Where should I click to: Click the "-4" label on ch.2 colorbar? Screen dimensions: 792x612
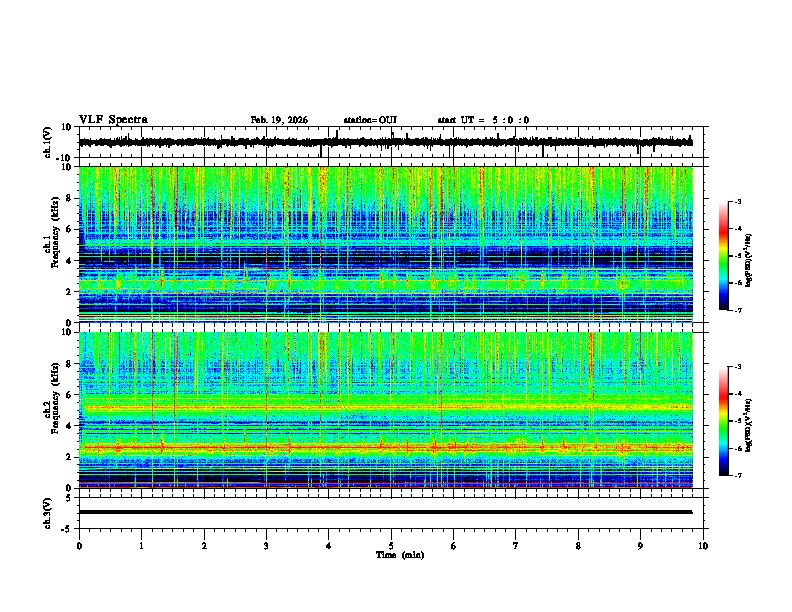click(x=738, y=394)
